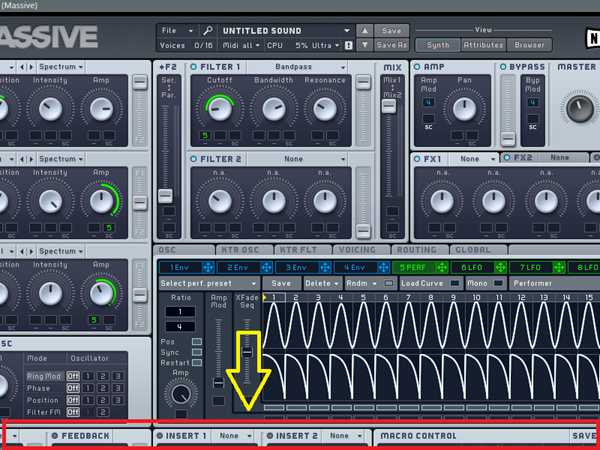Click the Performer Amp knob
Screen dimensions: 600x450
pyautogui.click(x=181, y=394)
